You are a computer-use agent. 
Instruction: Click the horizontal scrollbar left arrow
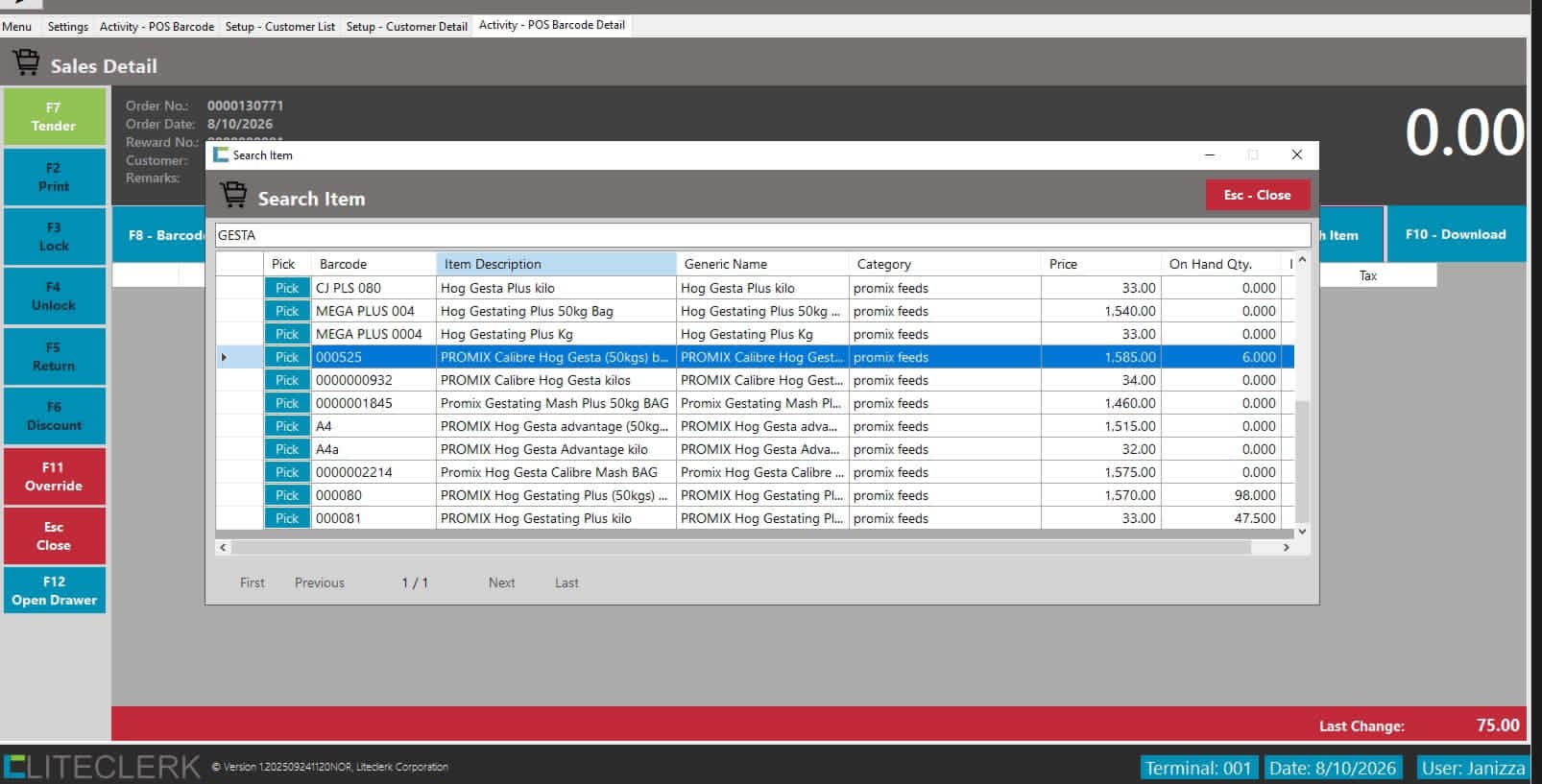pos(224,547)
